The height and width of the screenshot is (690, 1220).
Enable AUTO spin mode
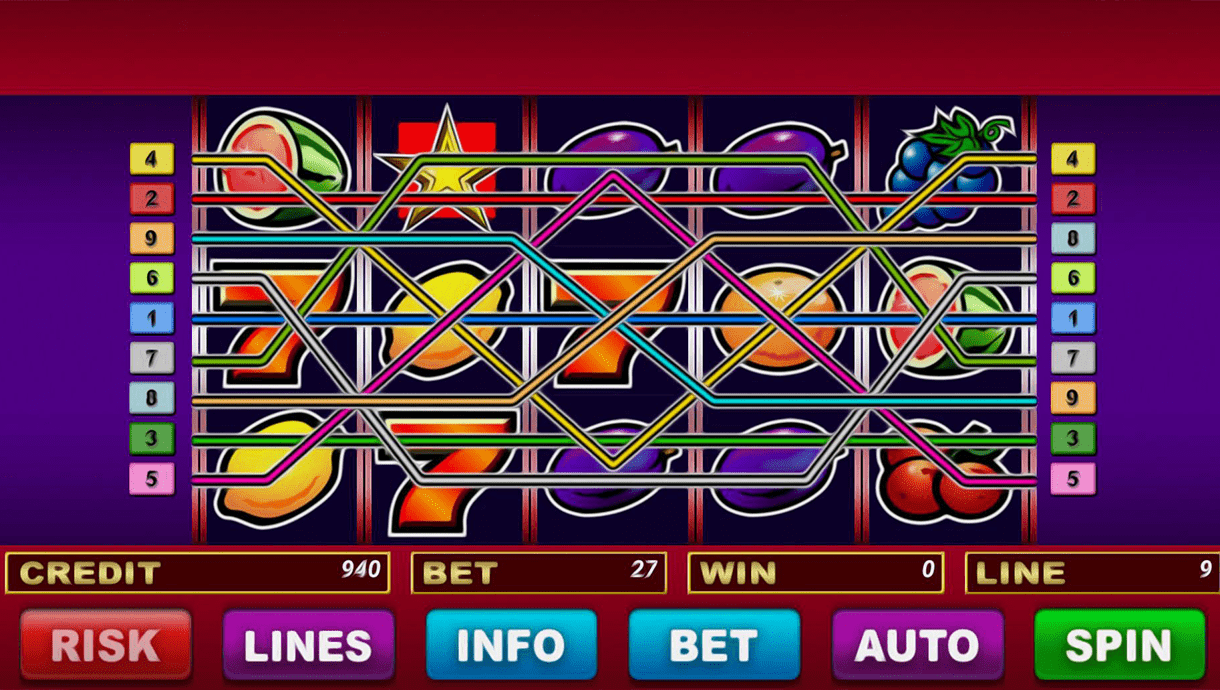pos(917,645)
